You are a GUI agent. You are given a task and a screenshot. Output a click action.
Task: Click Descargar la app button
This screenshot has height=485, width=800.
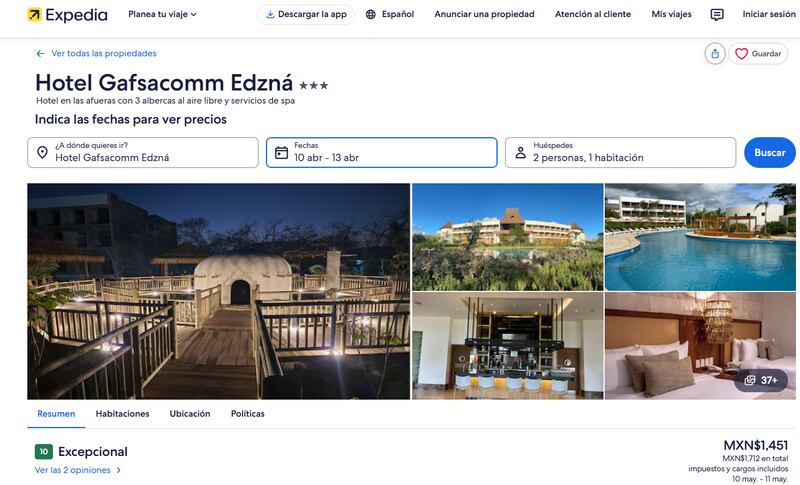point(306,14)
